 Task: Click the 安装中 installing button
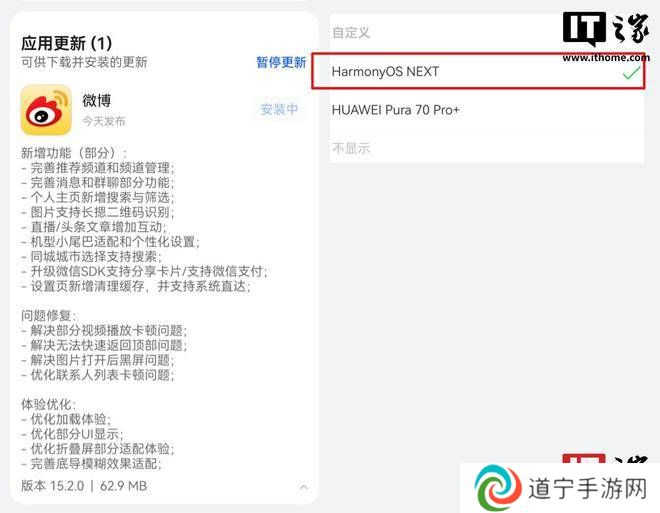point(279,109)
